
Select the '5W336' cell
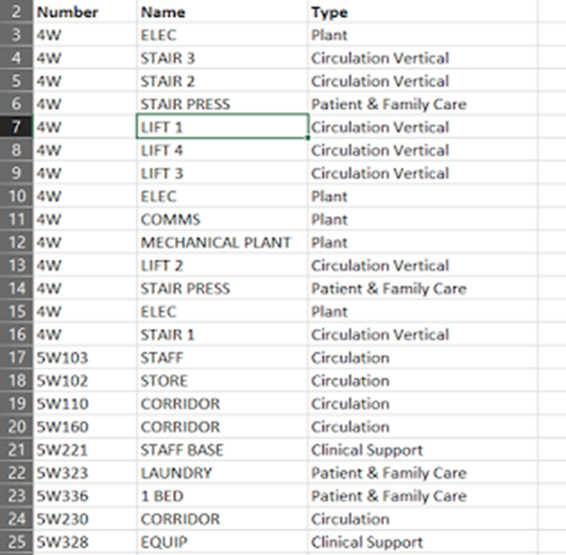(85, 496)
